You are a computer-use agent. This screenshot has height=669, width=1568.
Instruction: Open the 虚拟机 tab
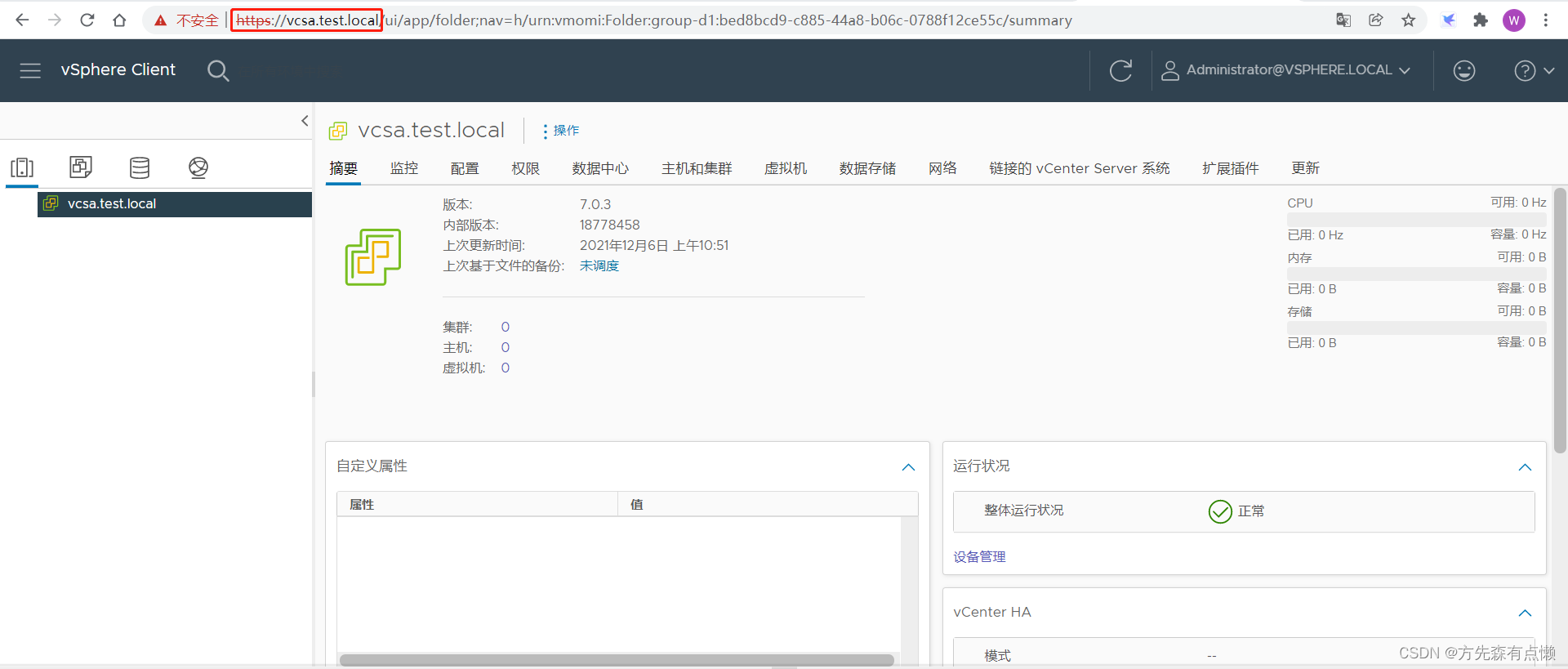pyautogui.click(x=786, y=168)
